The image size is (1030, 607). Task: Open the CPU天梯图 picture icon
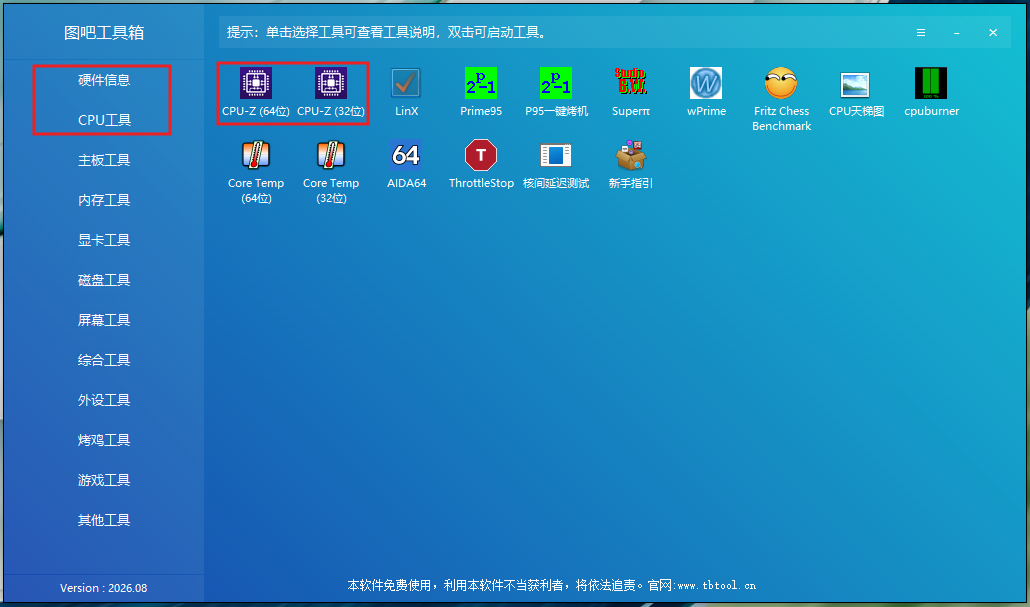pos(856,83)
